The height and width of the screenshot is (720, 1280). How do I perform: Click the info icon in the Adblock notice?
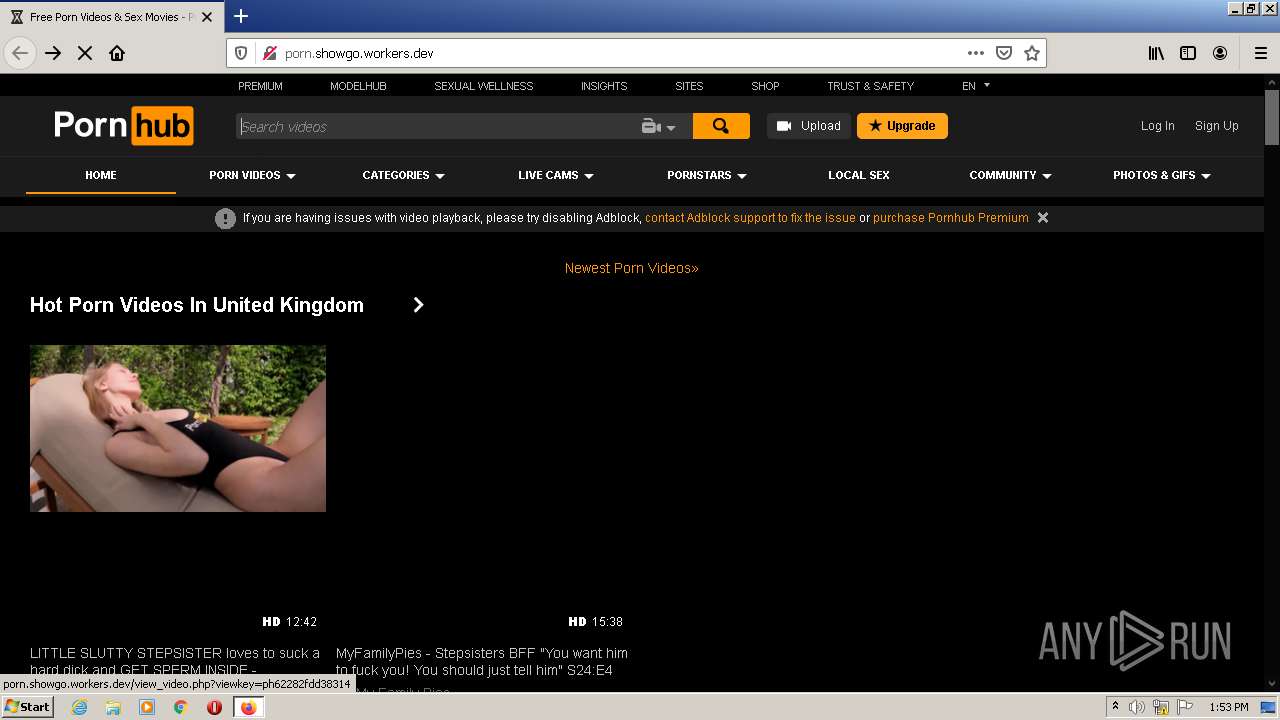click(225, 218)
